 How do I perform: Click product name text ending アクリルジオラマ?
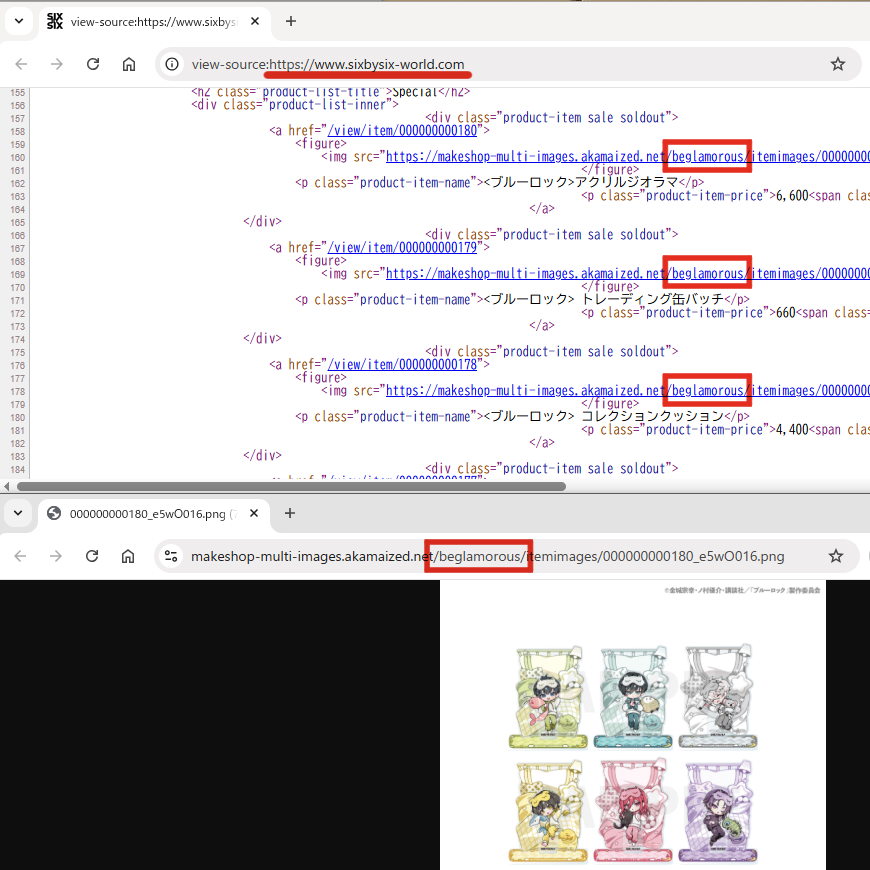point(581,183)
